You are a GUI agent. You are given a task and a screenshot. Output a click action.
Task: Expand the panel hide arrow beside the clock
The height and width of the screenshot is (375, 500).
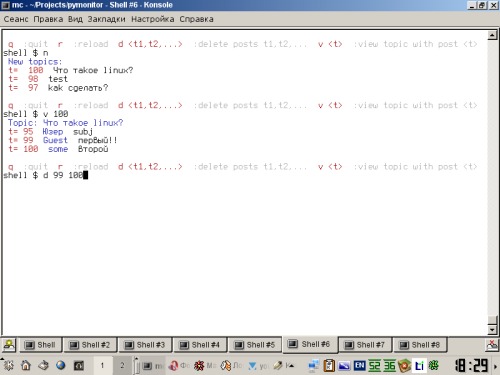coord(496,366)
